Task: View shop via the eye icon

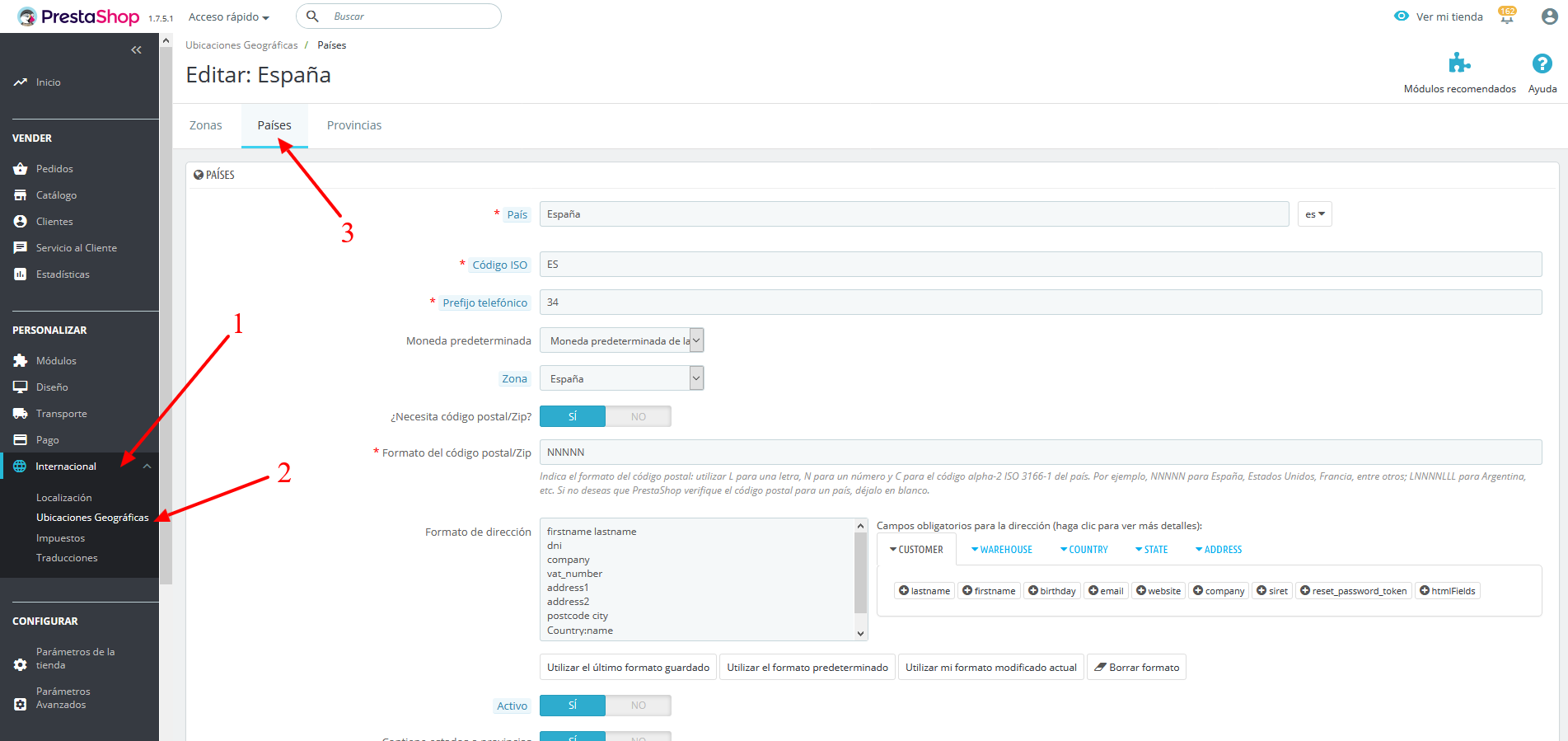Action: 1402,16
